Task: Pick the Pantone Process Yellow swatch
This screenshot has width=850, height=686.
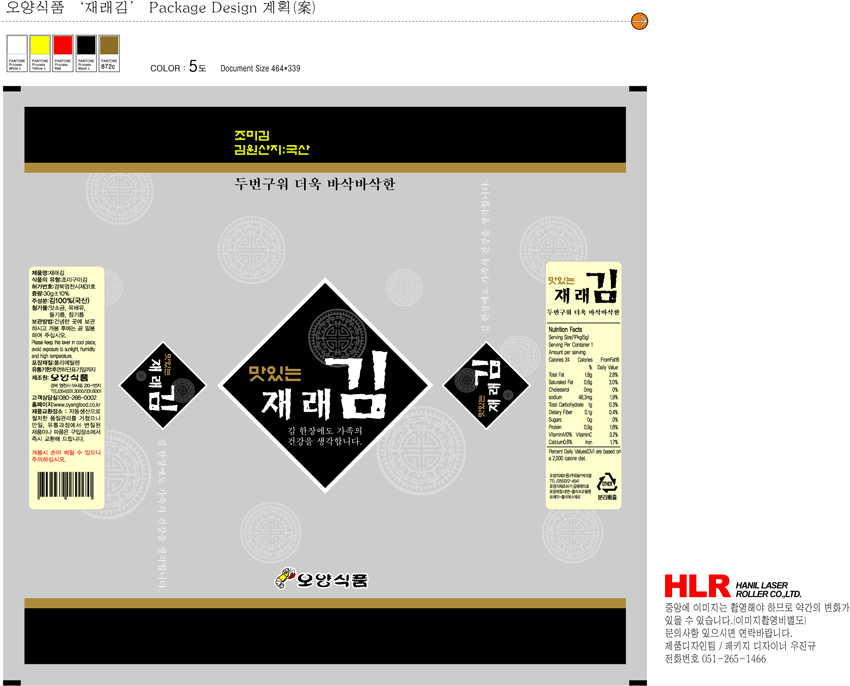Action: (40, 45)
